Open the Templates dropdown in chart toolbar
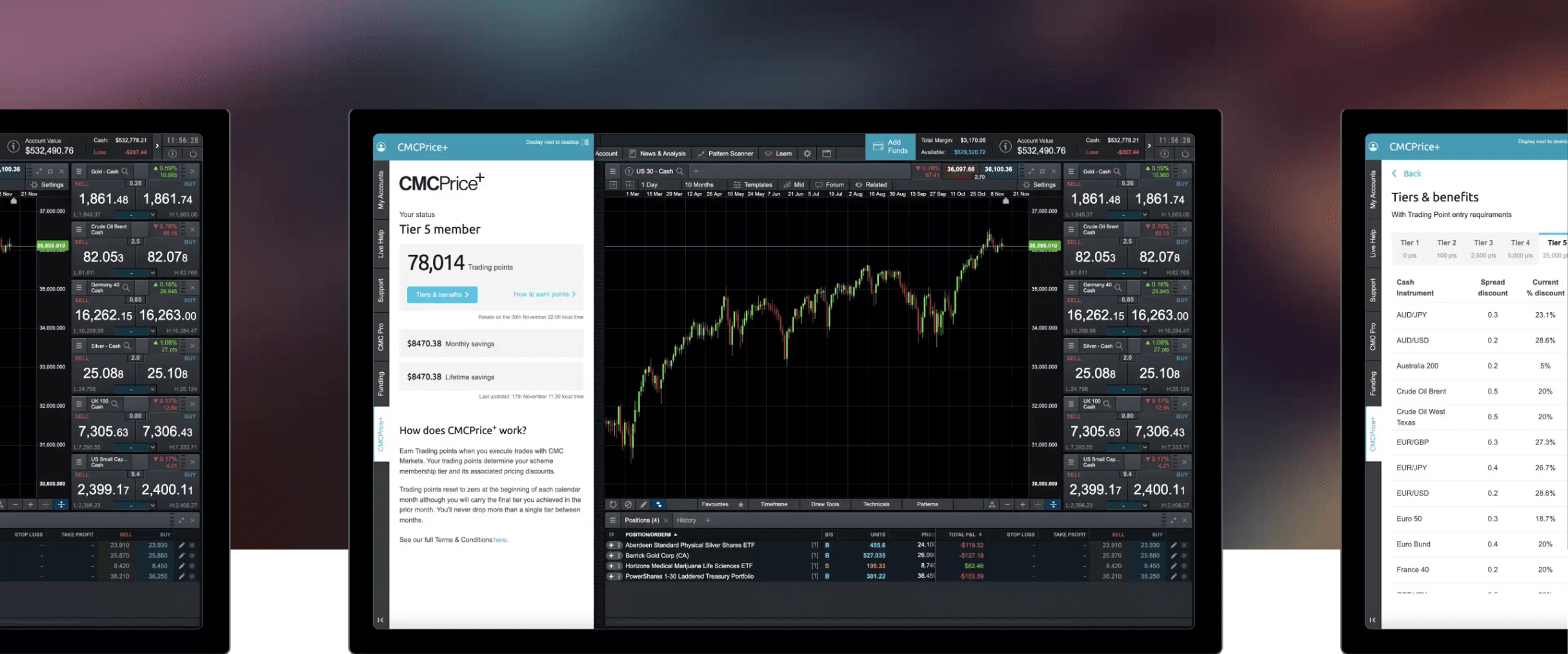 pos(752,184)
